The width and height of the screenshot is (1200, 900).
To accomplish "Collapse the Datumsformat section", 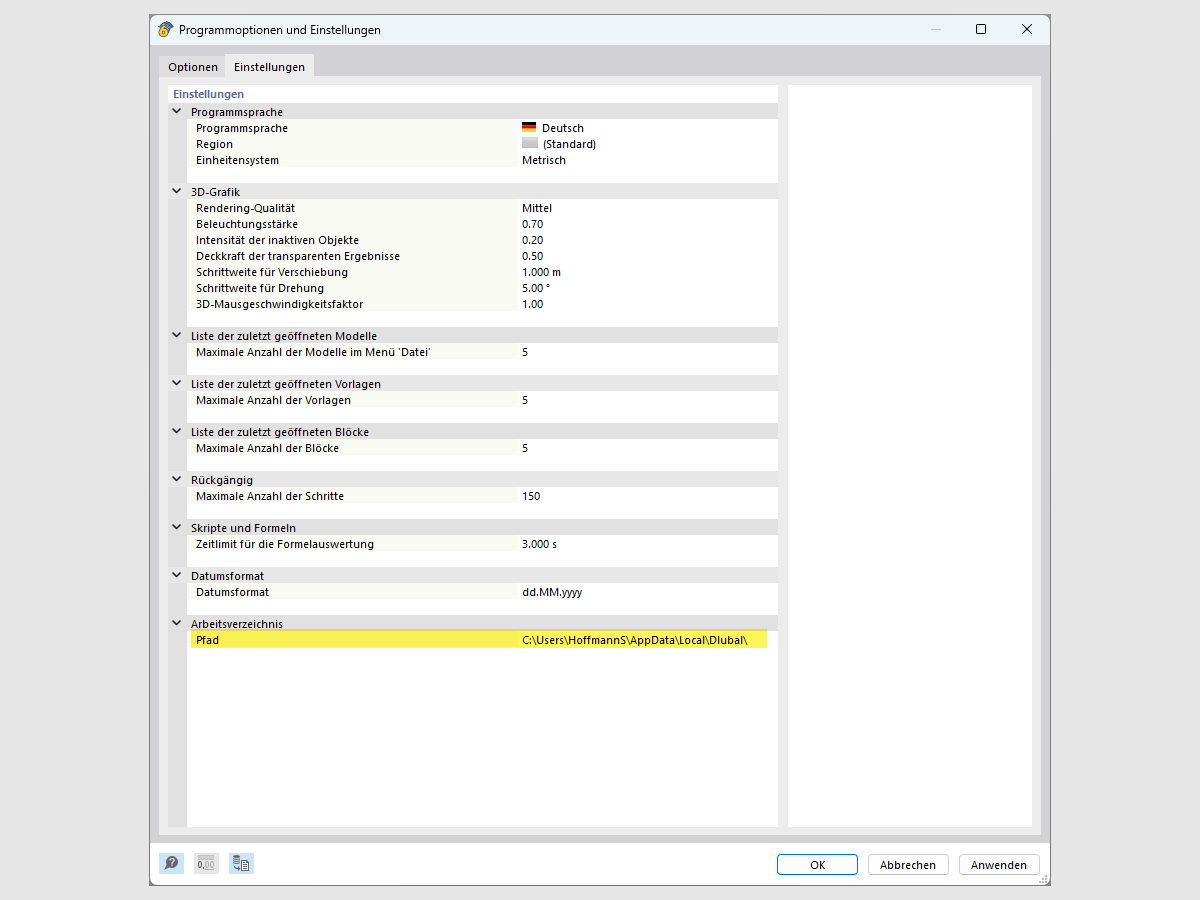I will pos(176,575).
